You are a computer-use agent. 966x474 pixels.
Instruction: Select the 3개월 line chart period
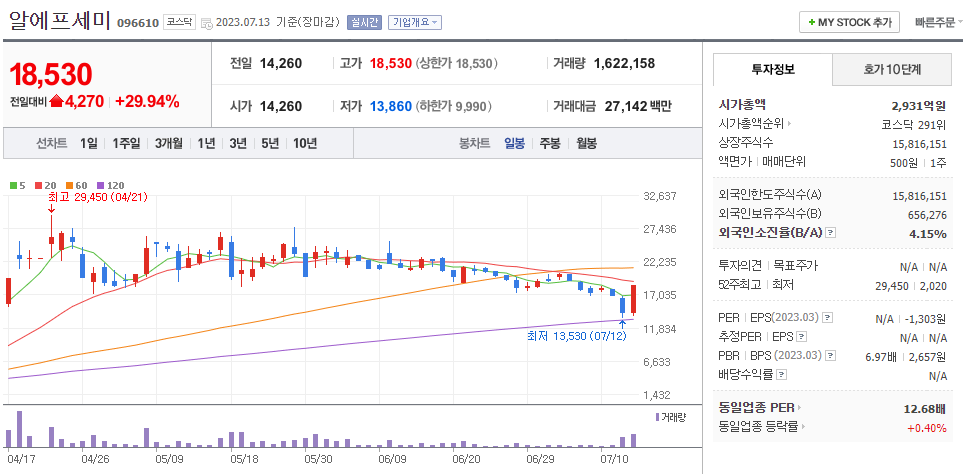(x=169, y=144)
